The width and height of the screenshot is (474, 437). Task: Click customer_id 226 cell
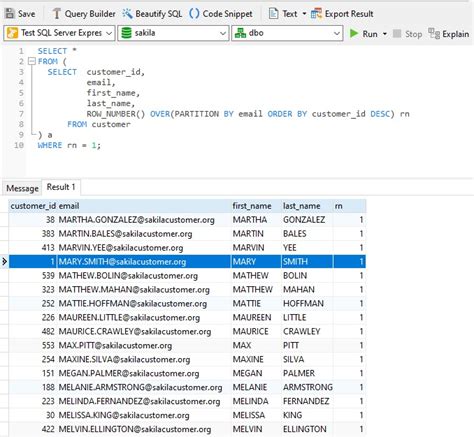(33, 317)
